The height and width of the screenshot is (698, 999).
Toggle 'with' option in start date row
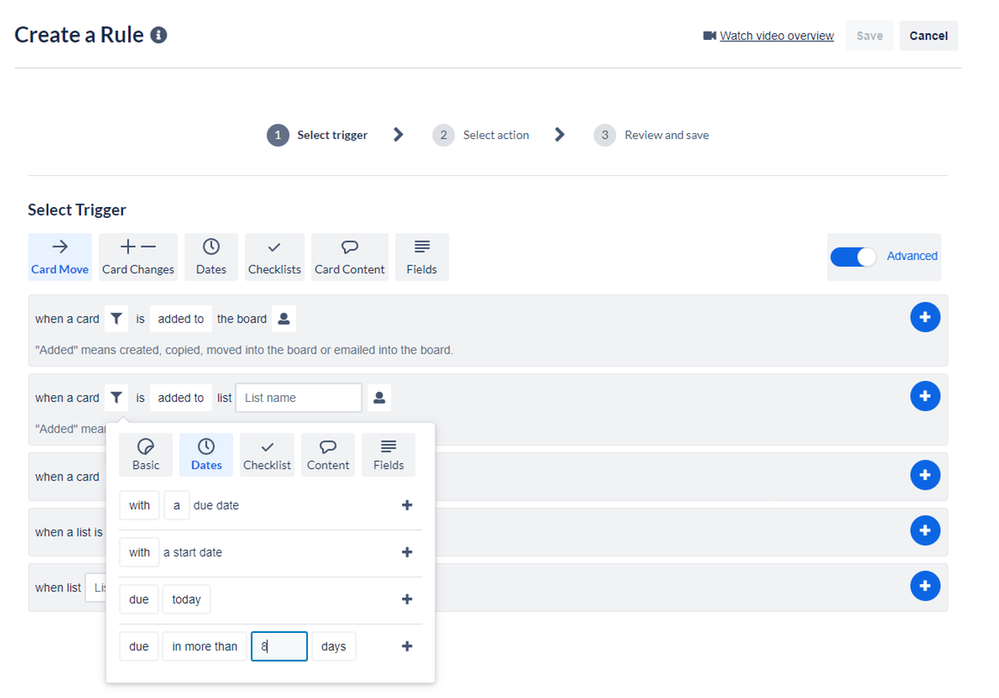140,552
